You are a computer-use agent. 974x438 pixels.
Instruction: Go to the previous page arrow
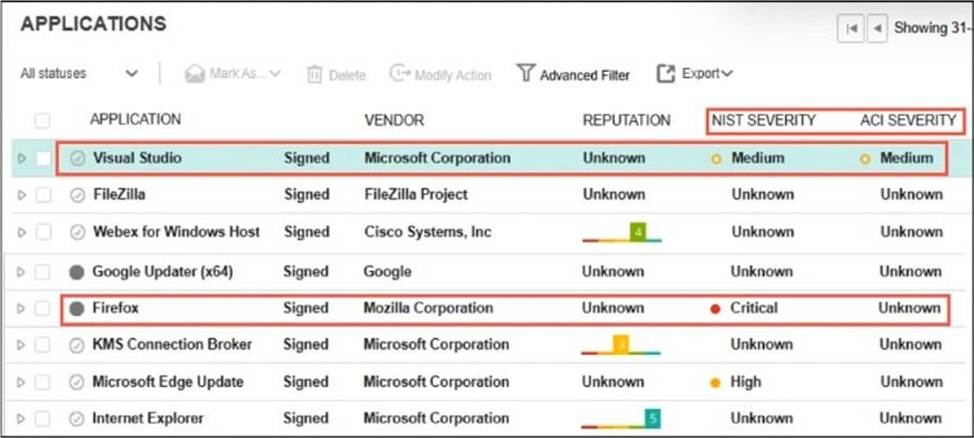coord(877,29)
